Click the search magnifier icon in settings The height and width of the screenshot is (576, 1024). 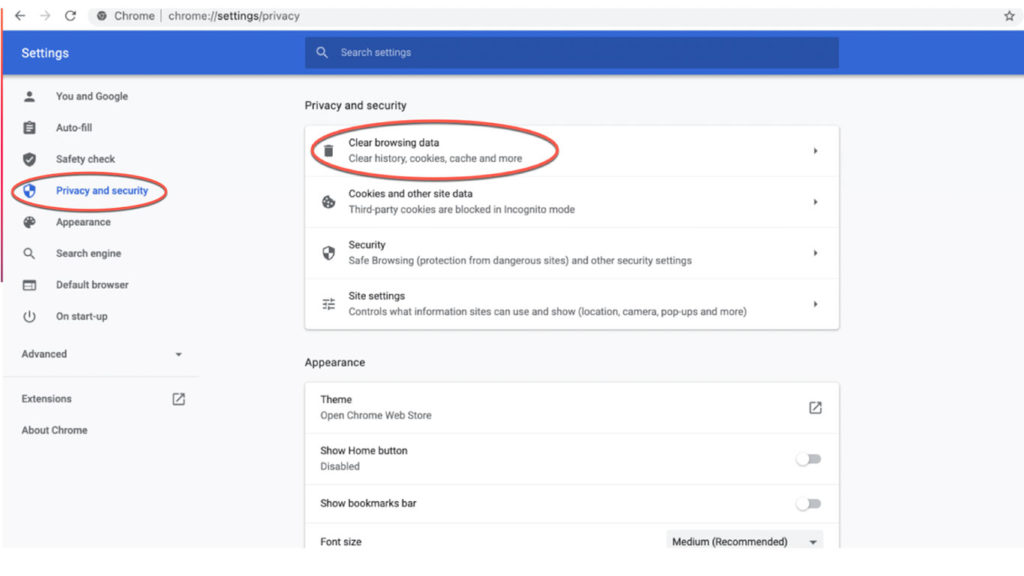pyautogui.click(x=322, y=52)
